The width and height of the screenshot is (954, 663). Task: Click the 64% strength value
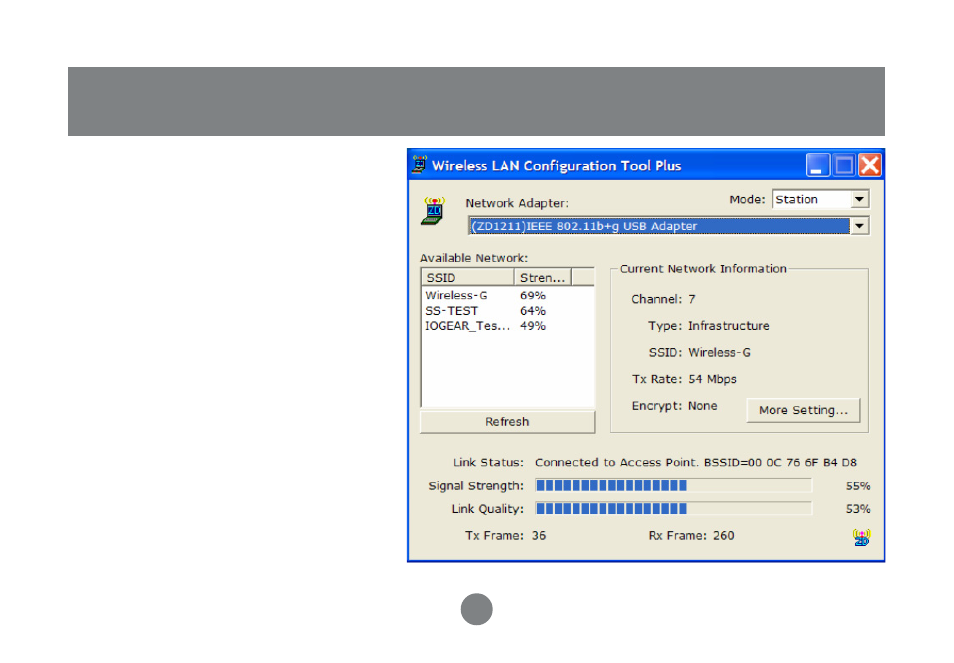pyautogui.click(x=533, y=311)
